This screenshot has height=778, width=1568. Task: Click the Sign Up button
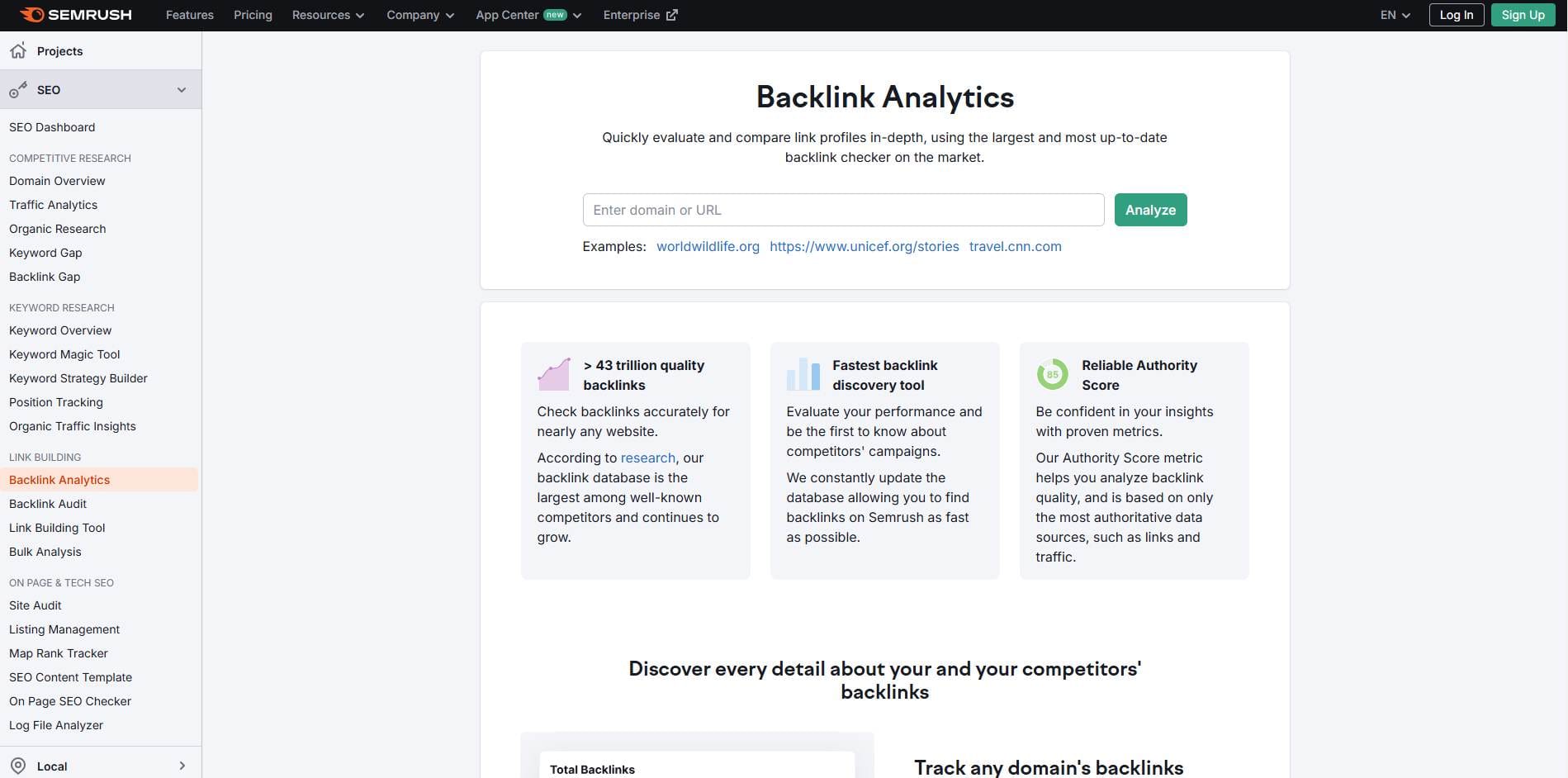[1523, 15]
